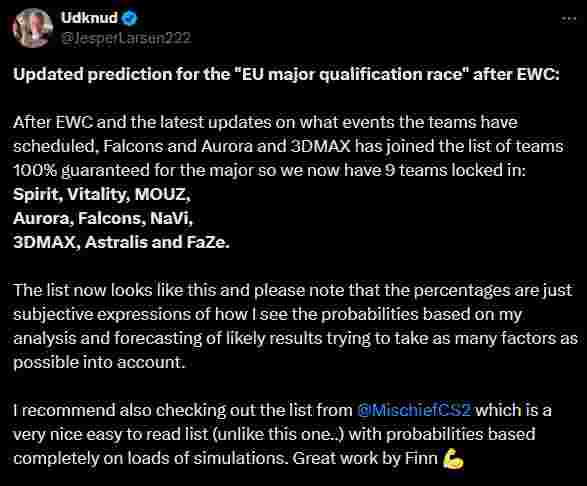Screen dimensions: 587x486
Task: Click the "Spirit, Vitality, MOUZ," line
Action: tap(102, 194)
